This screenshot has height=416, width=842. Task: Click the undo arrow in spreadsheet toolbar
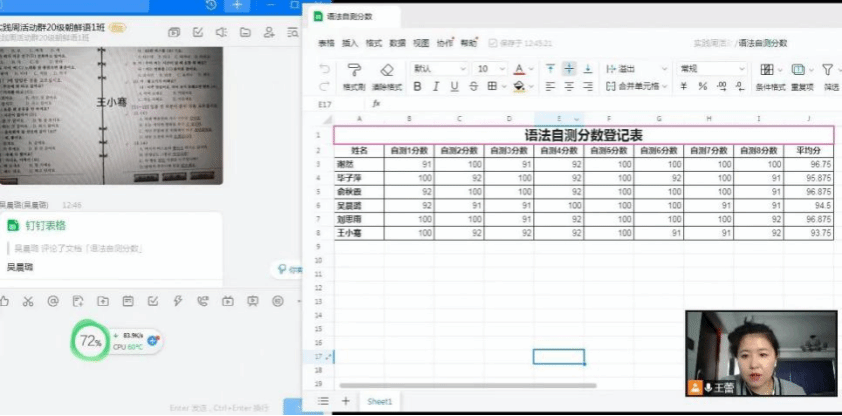click(324, 69)
